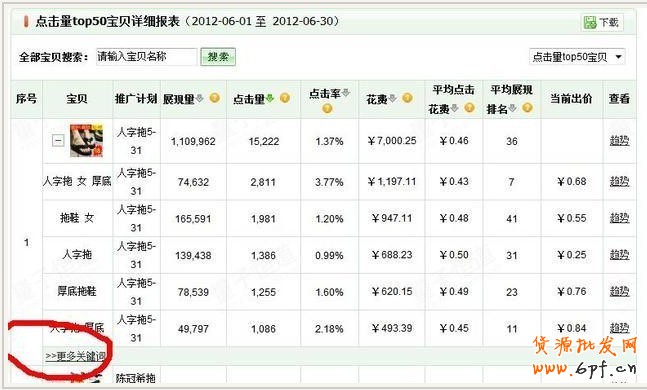Open help icon for 平均点击花费
This screenshot has width=647, height=390.
point(469,108)
